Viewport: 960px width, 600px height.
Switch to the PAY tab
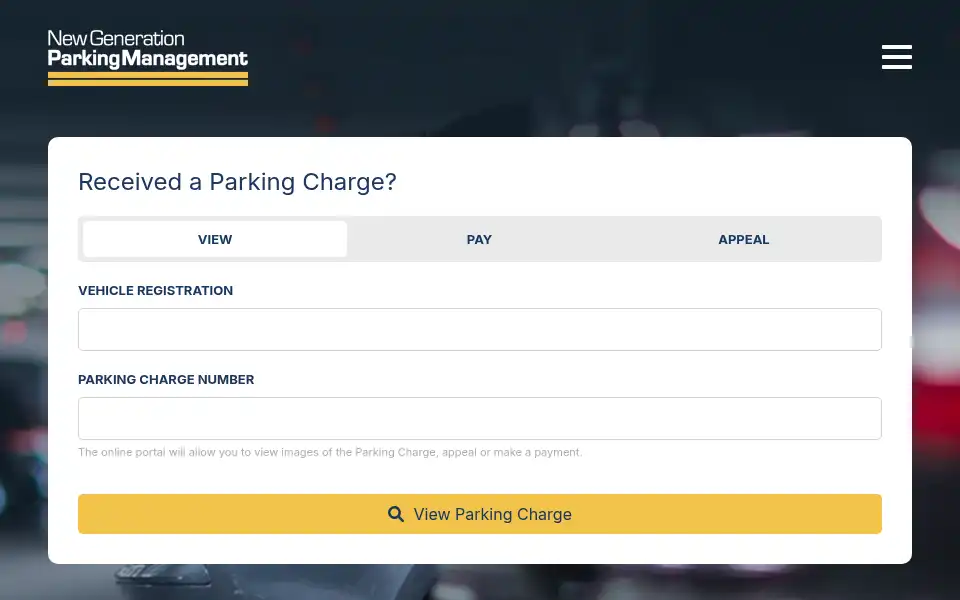(x=479, y=239)
